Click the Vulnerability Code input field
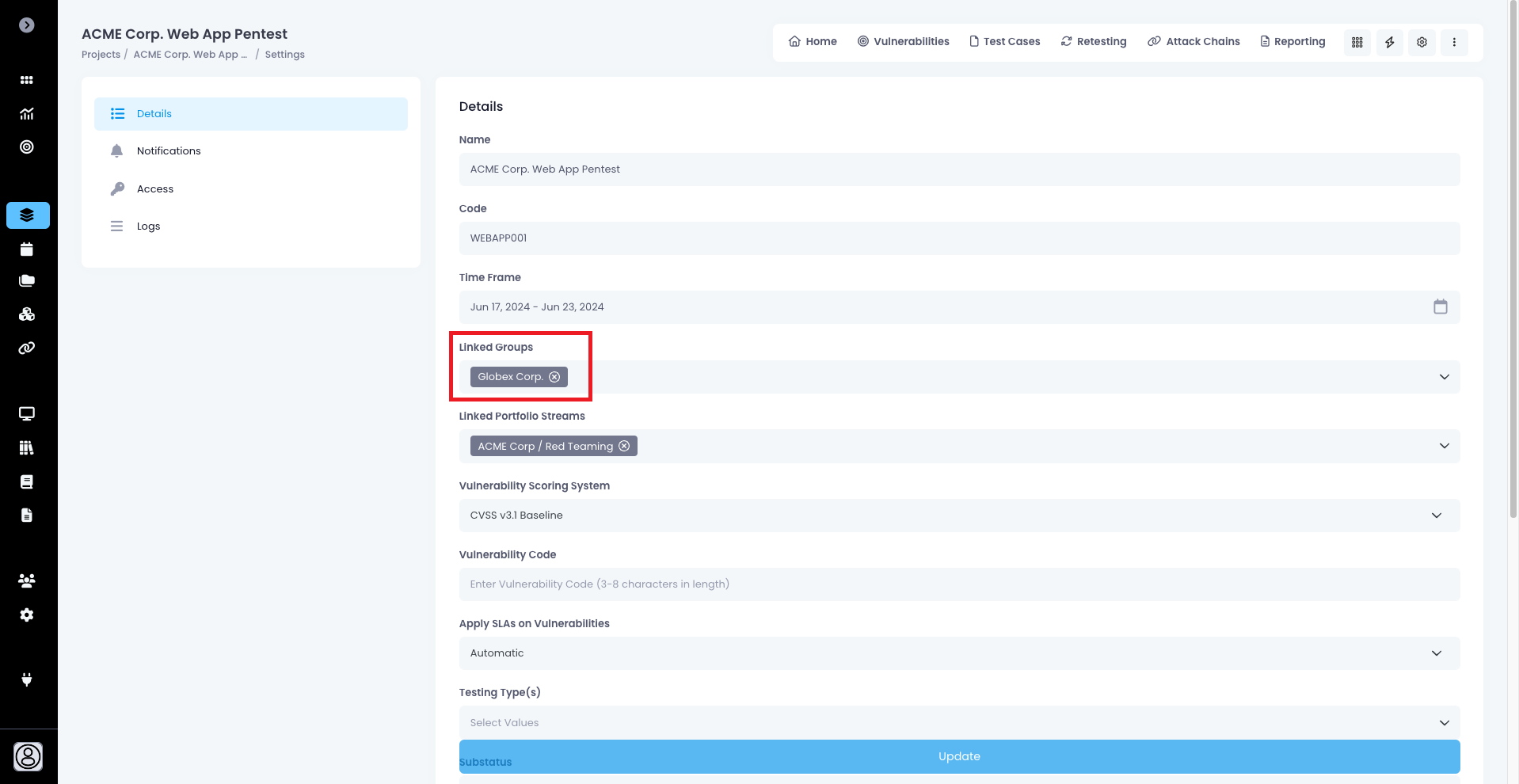 [x=958, y=584]
